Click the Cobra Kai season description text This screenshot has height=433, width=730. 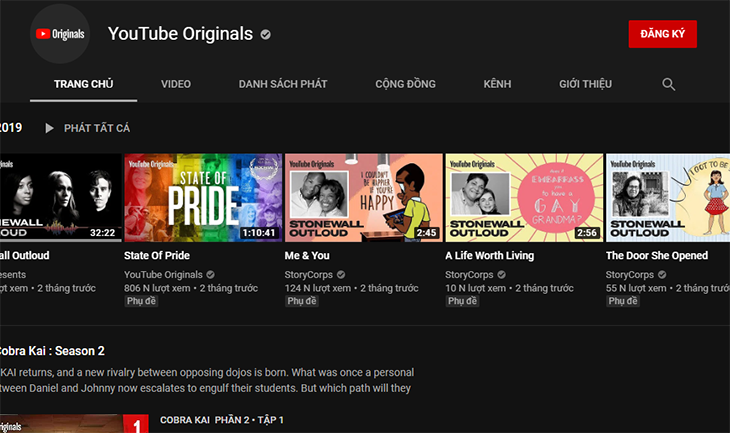207,380
